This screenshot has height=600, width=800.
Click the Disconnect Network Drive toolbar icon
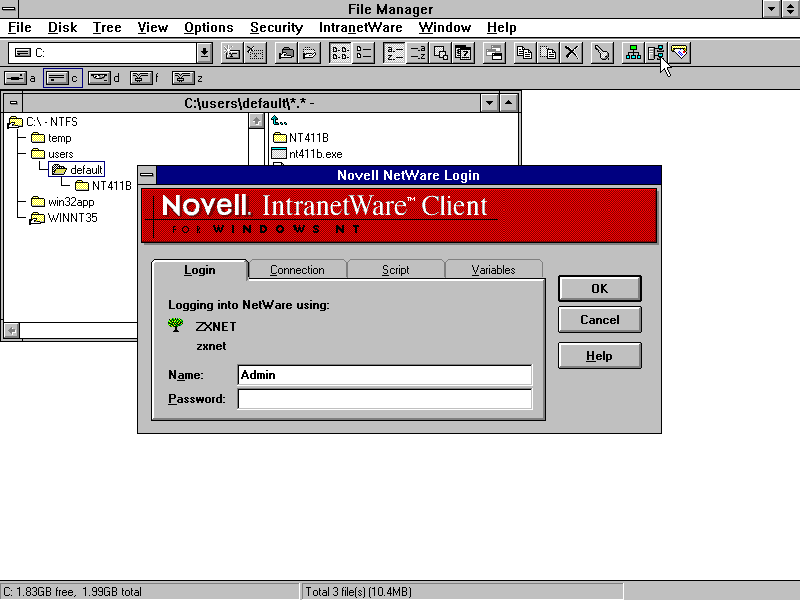pos(256,53)
